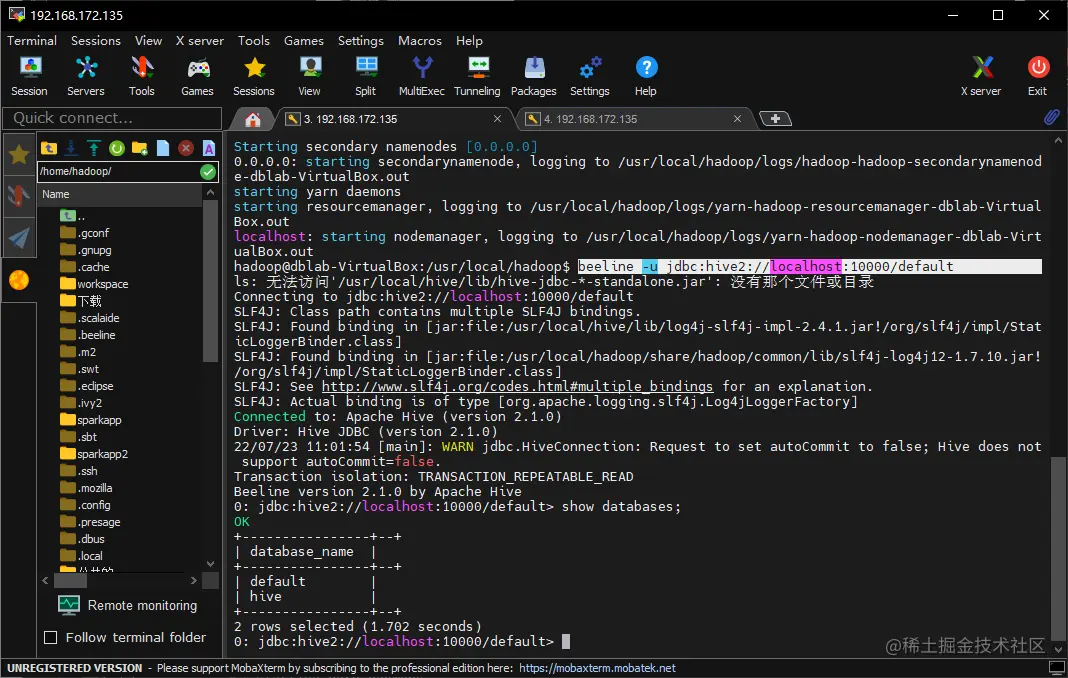Screen dimensions: 1068x678
Task: Enable Follow terminal folder checkbox
Action: point(50,638)
